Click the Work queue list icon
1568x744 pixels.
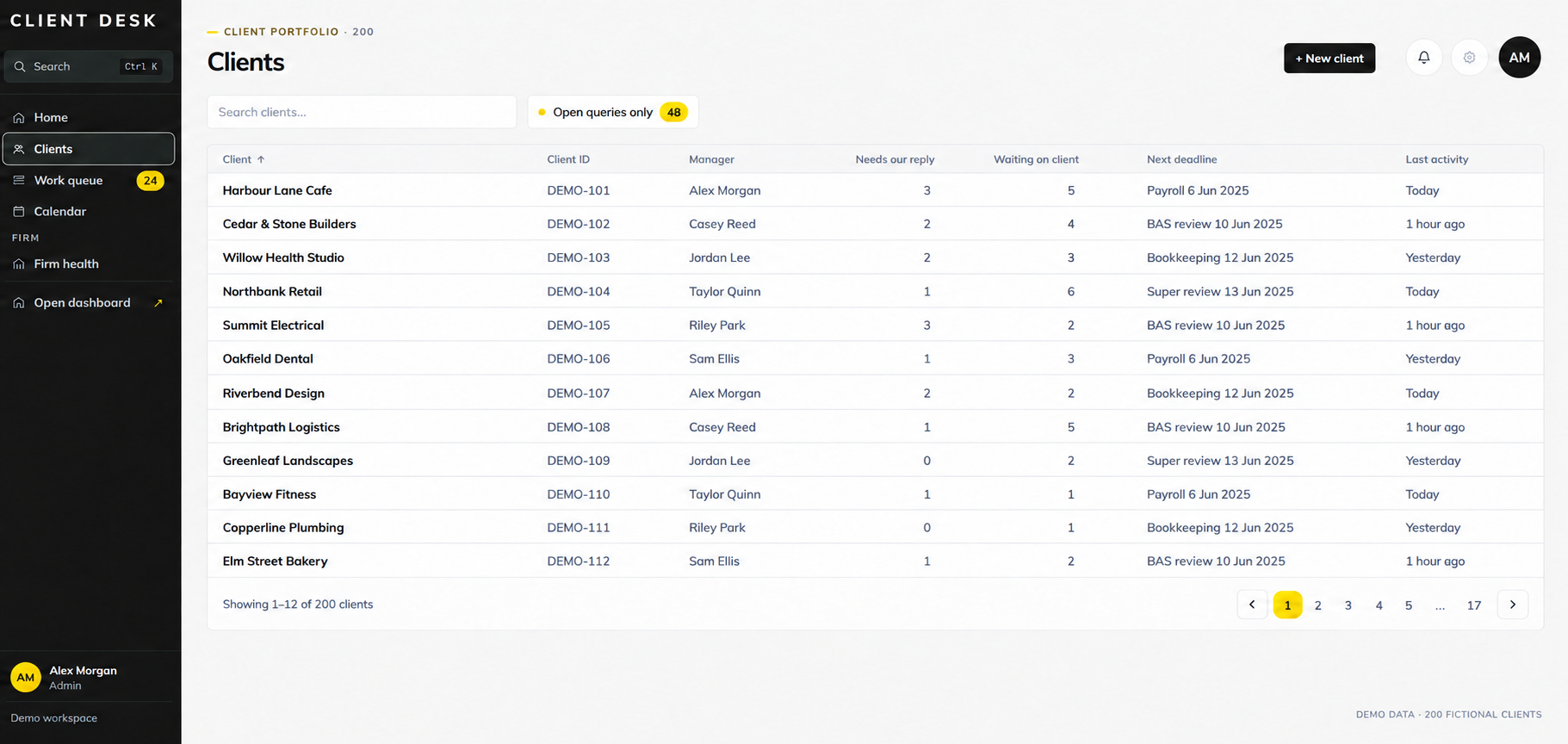[19, 180]
